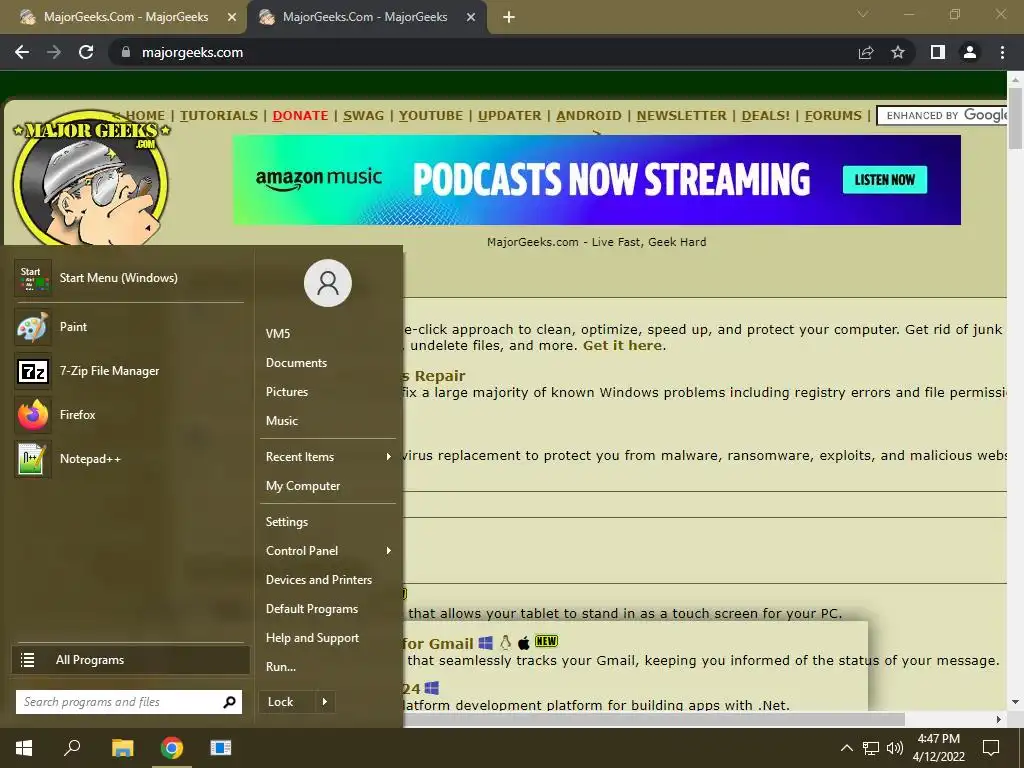
Task: Click the Windows Start button on taskbar
Action: point(24,748)
